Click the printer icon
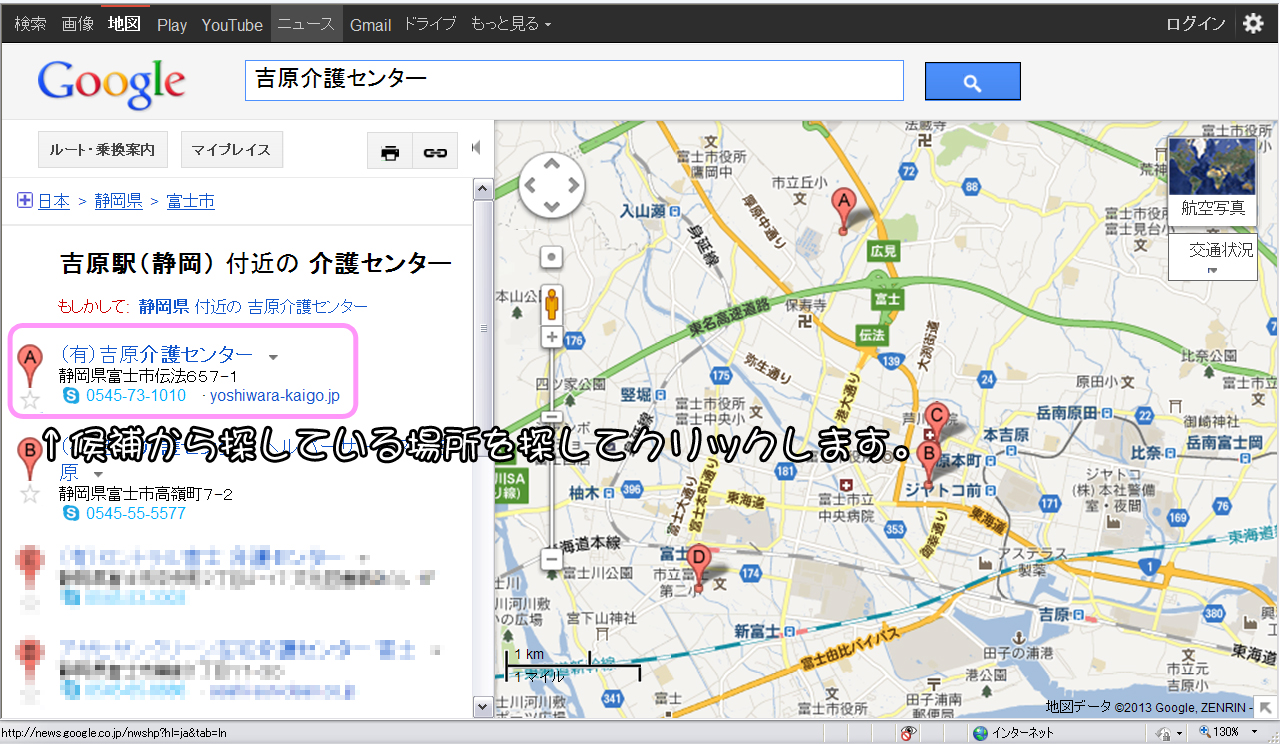1280x744 pixels. pos(390,152)
